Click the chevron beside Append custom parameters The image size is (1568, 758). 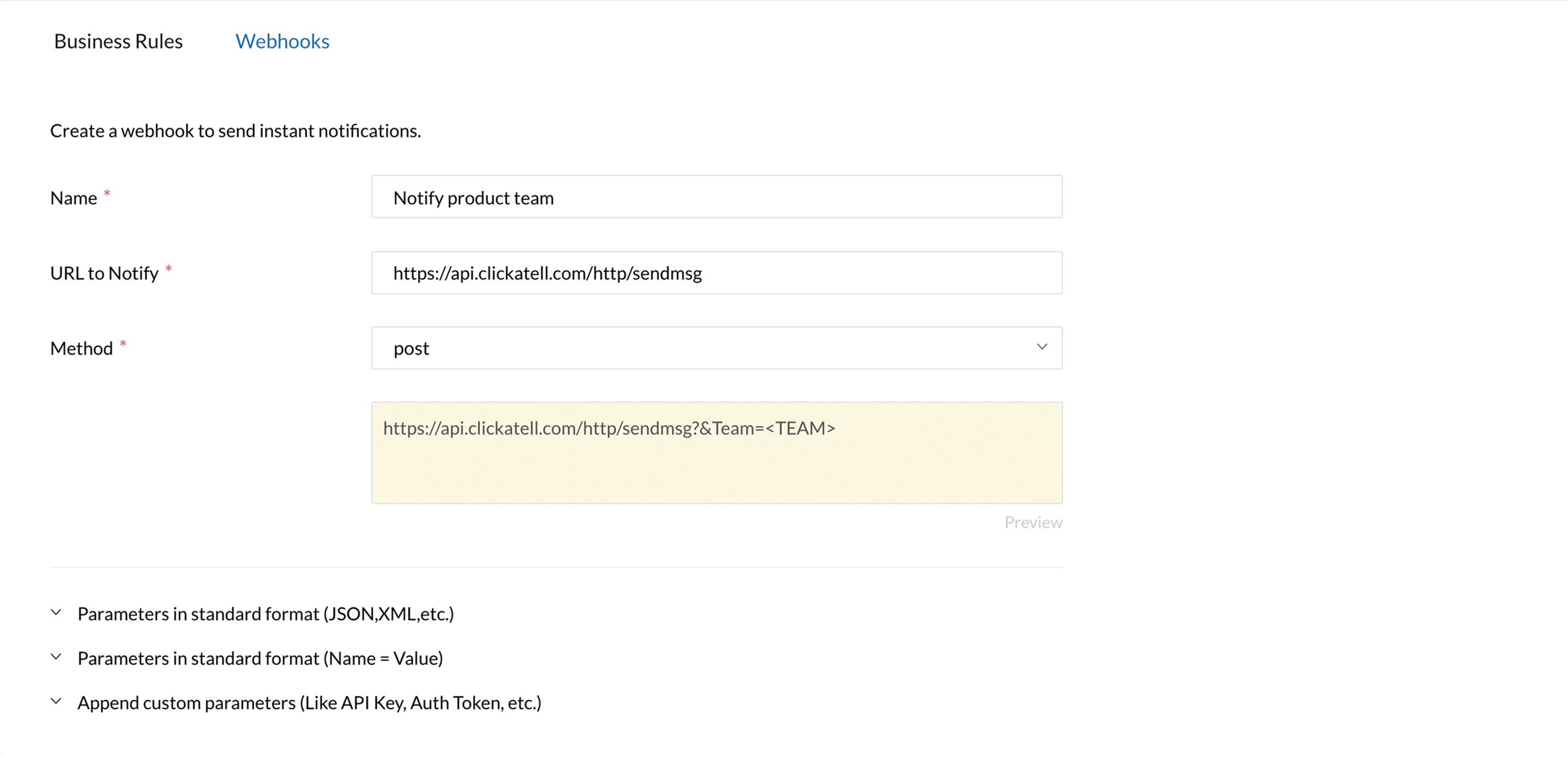tap(56, 701)
